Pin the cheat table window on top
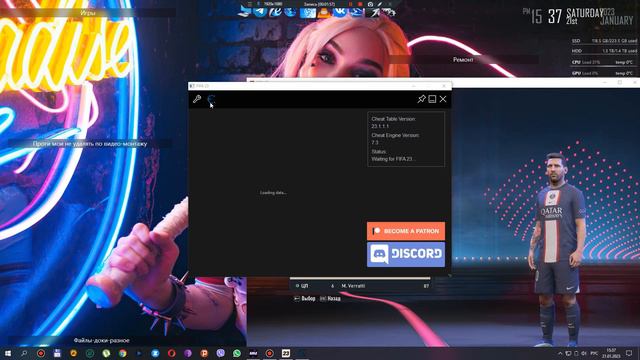 click(x=421, y=99)
